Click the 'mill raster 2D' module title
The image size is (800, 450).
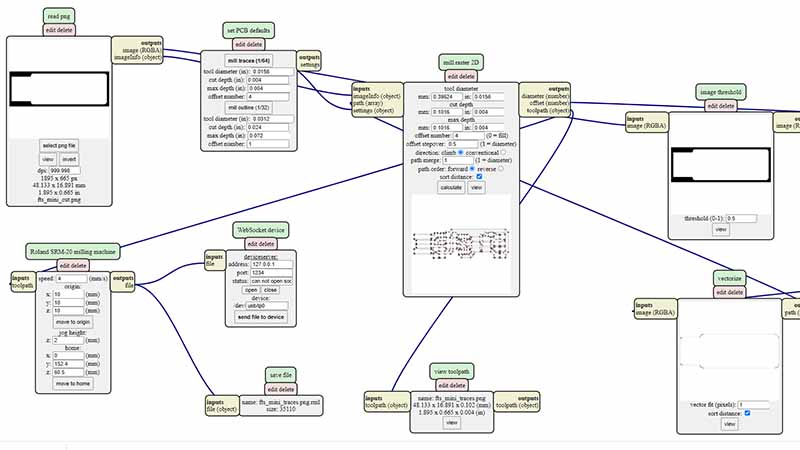(x=461, y=62)
